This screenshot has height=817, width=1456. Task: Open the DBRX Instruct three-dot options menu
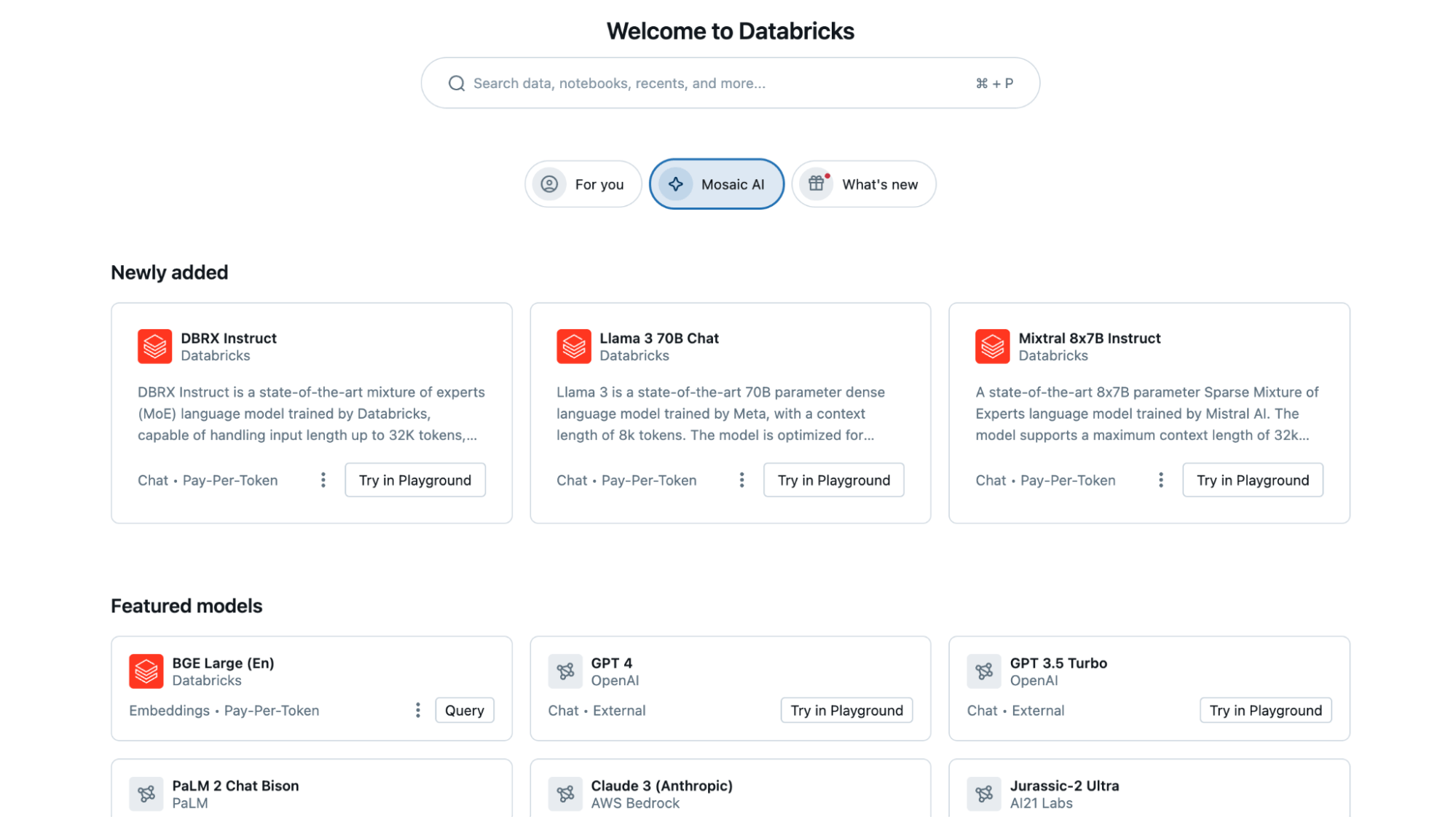click(x=323, y=481)
